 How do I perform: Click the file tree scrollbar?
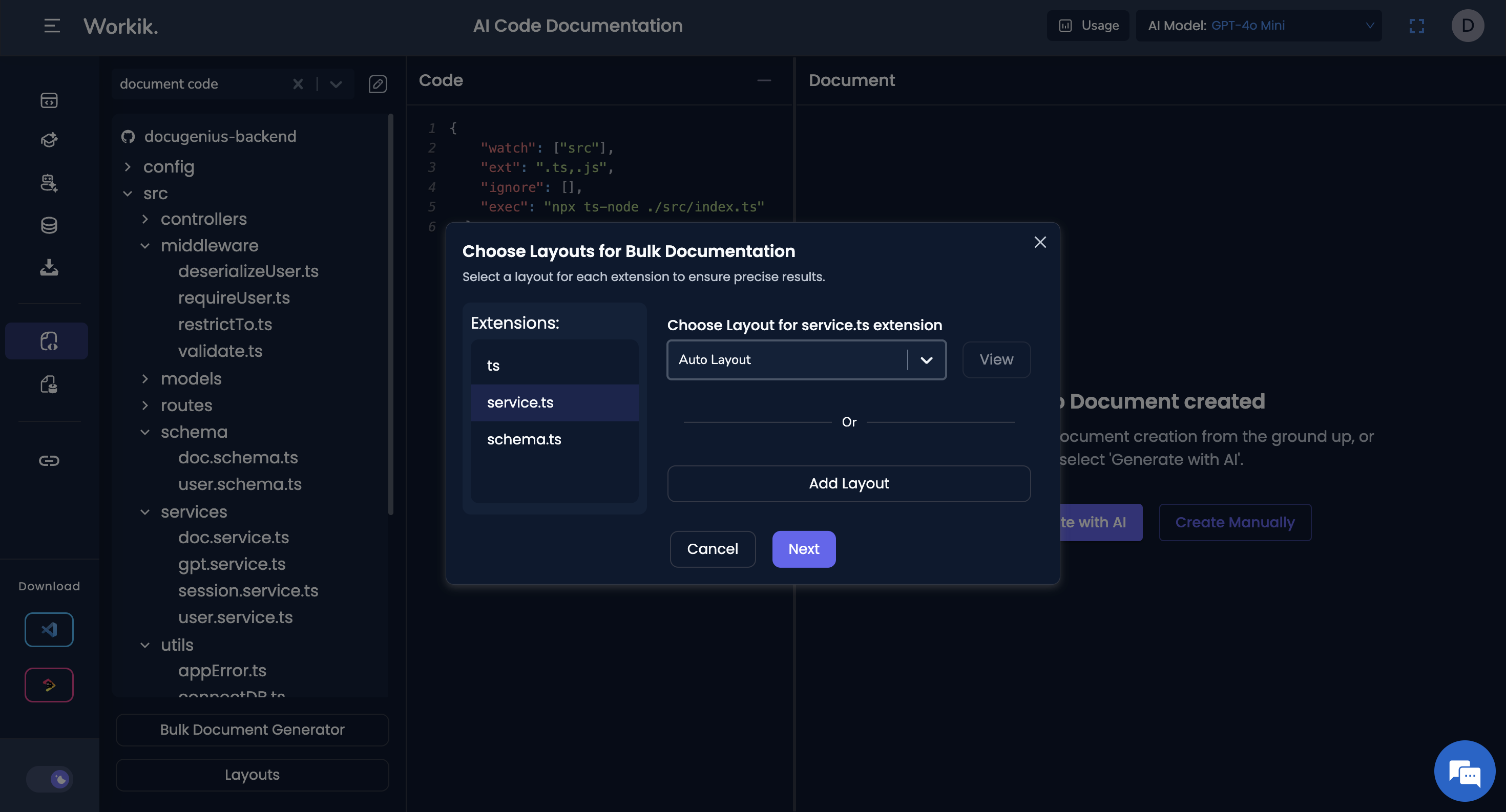(390, 315)
